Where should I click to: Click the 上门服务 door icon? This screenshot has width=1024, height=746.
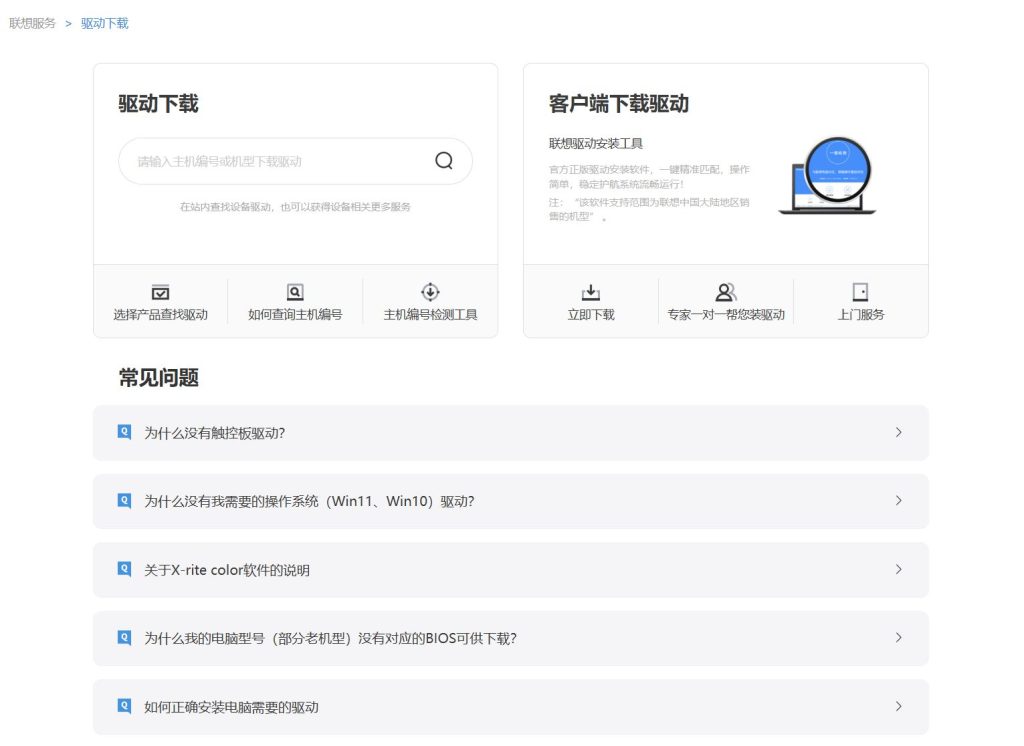[x=860, y=292]
